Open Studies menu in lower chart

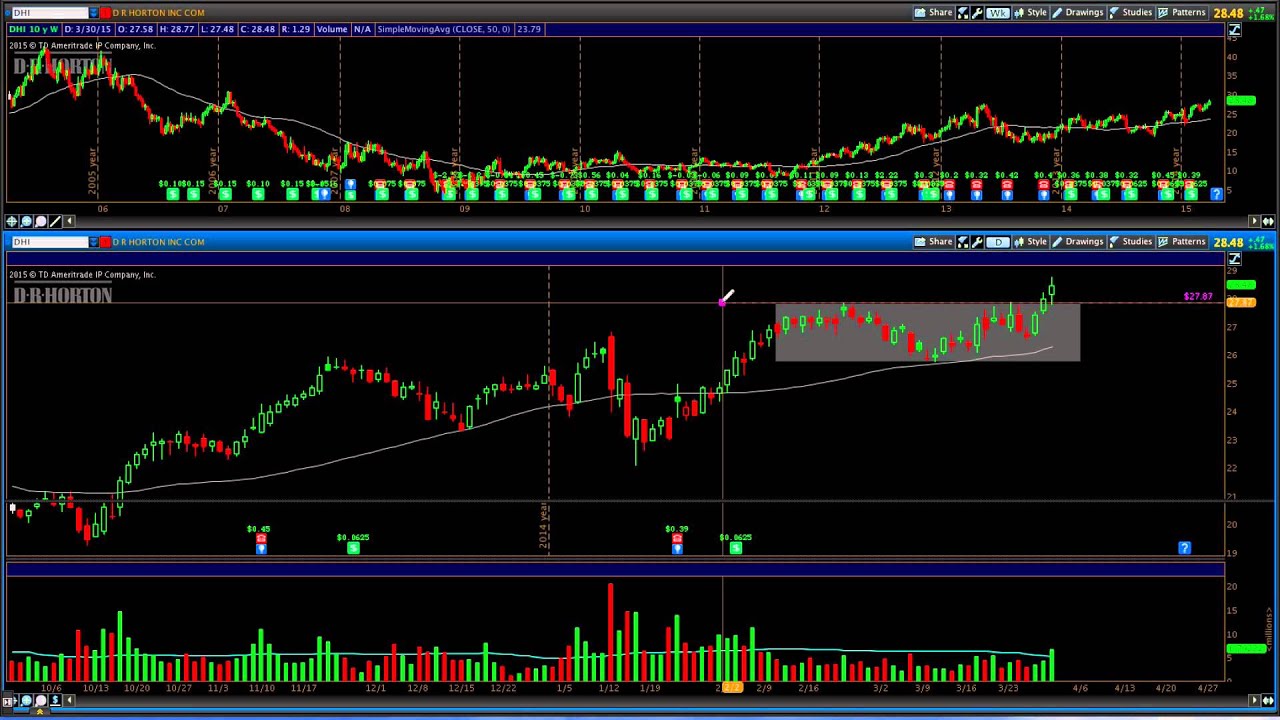[1130, 242]
